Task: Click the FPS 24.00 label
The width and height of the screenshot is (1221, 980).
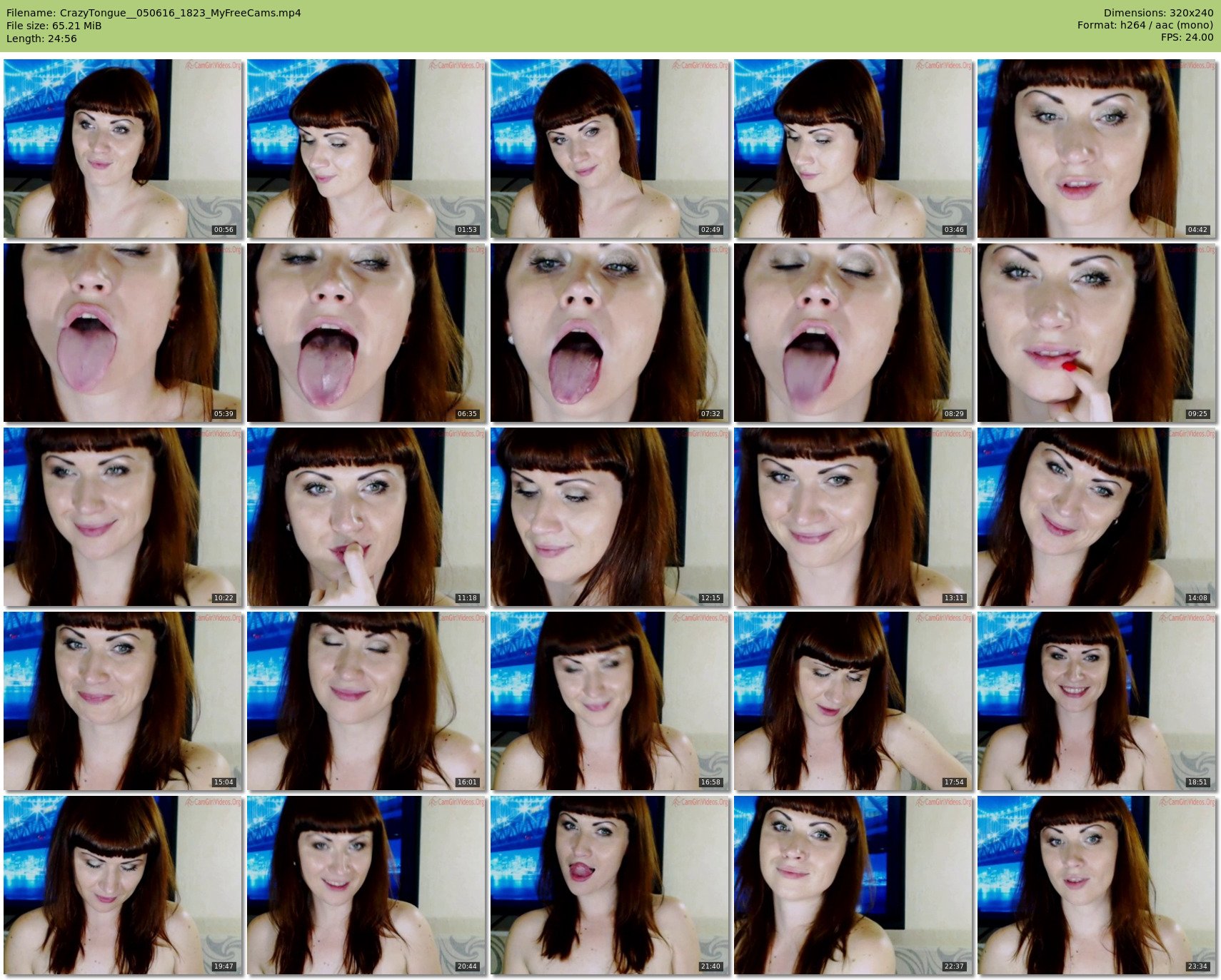Action: pyautogui.click(x=1187, y=37)
